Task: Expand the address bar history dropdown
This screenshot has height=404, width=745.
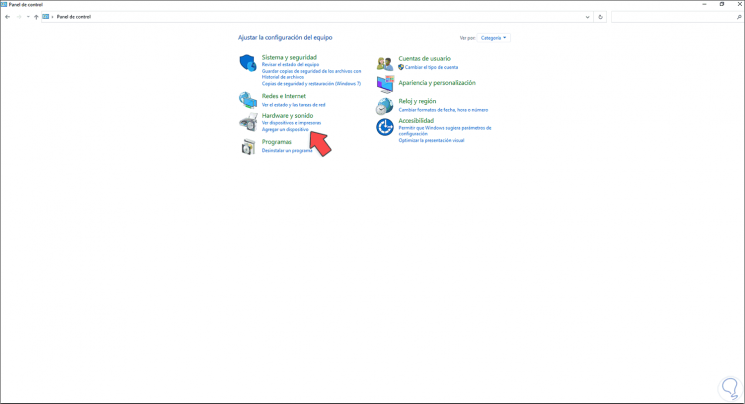Action: 587,17
